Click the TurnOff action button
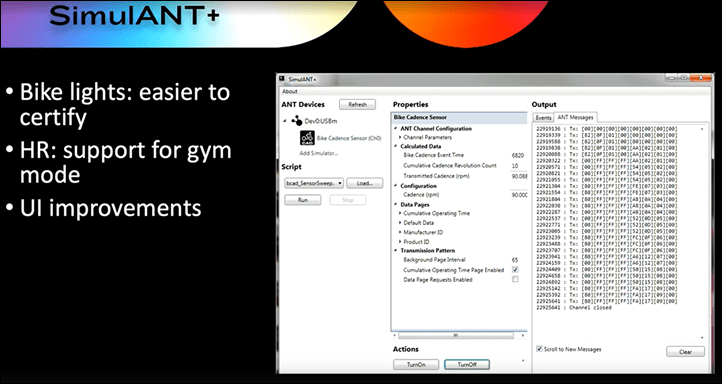 [466, 365]
